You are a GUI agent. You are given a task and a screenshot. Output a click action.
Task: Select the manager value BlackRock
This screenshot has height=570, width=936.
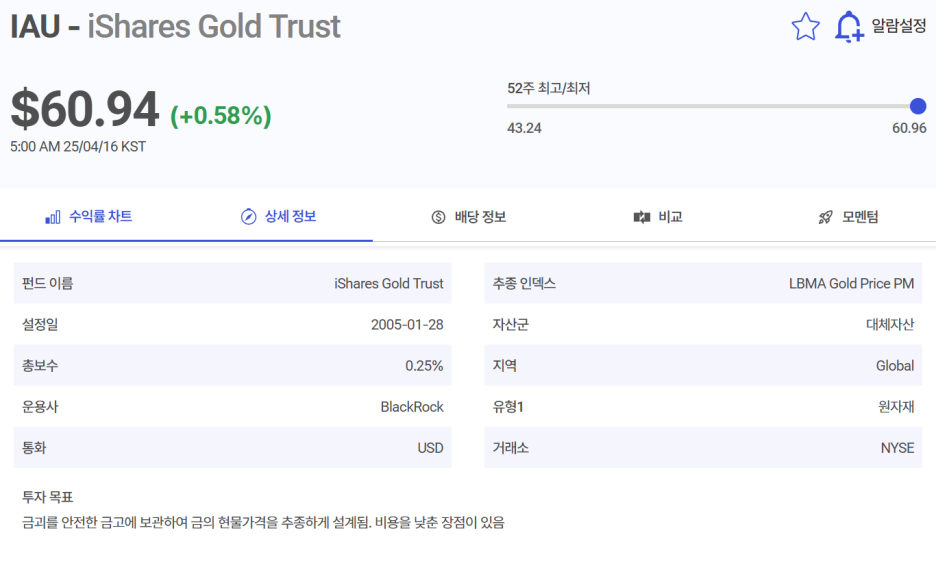pos(412,407)
